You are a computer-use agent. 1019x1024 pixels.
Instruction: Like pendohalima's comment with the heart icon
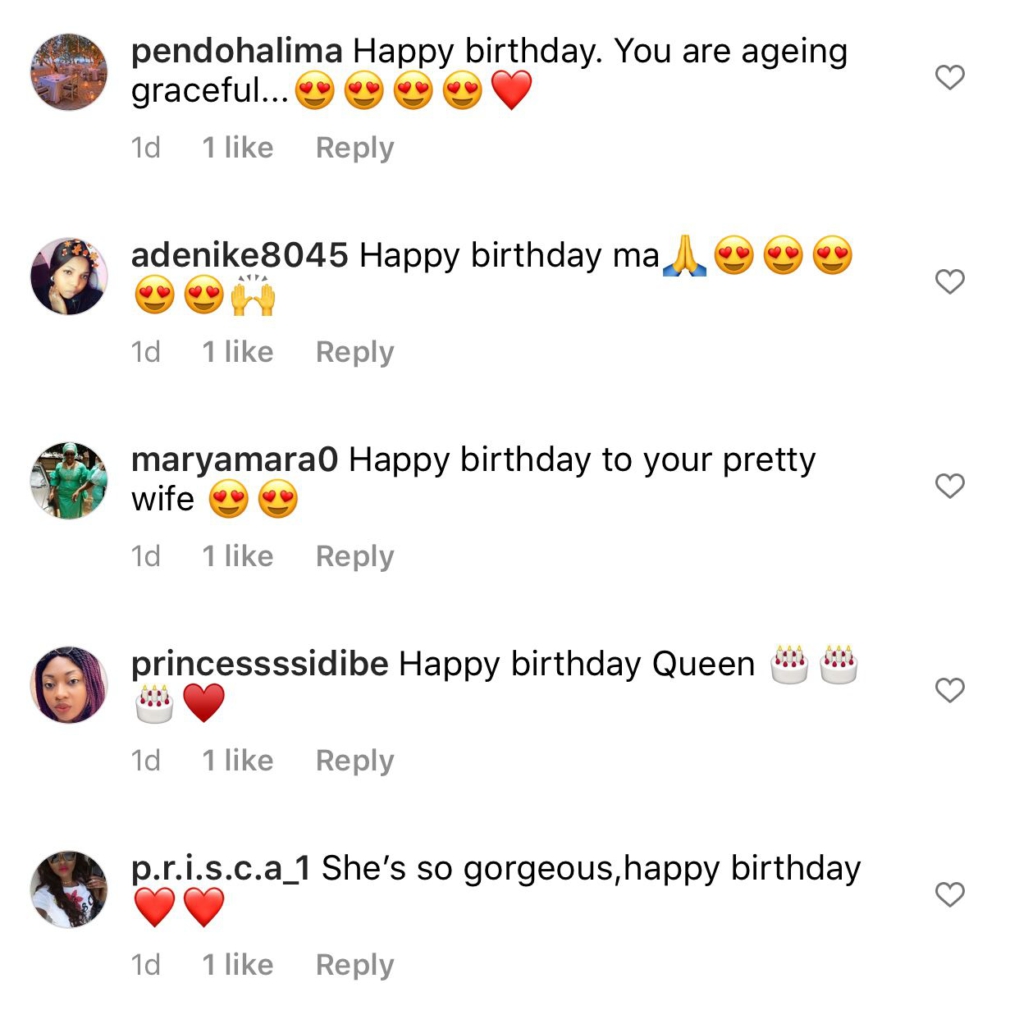click(x=949, y=77)
